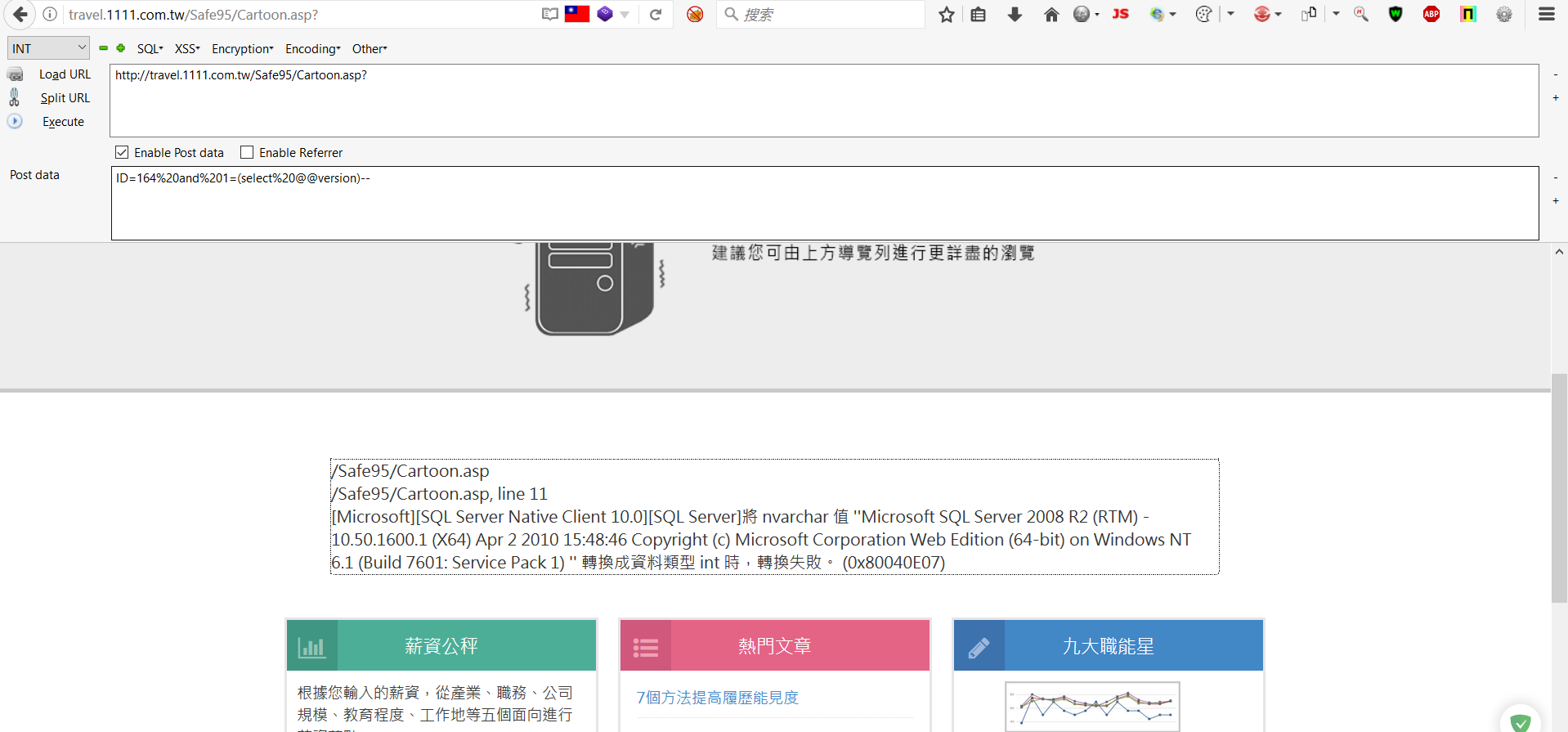Click the green shield extension icon
The image size is (1568, 732).
(1396, 14)
